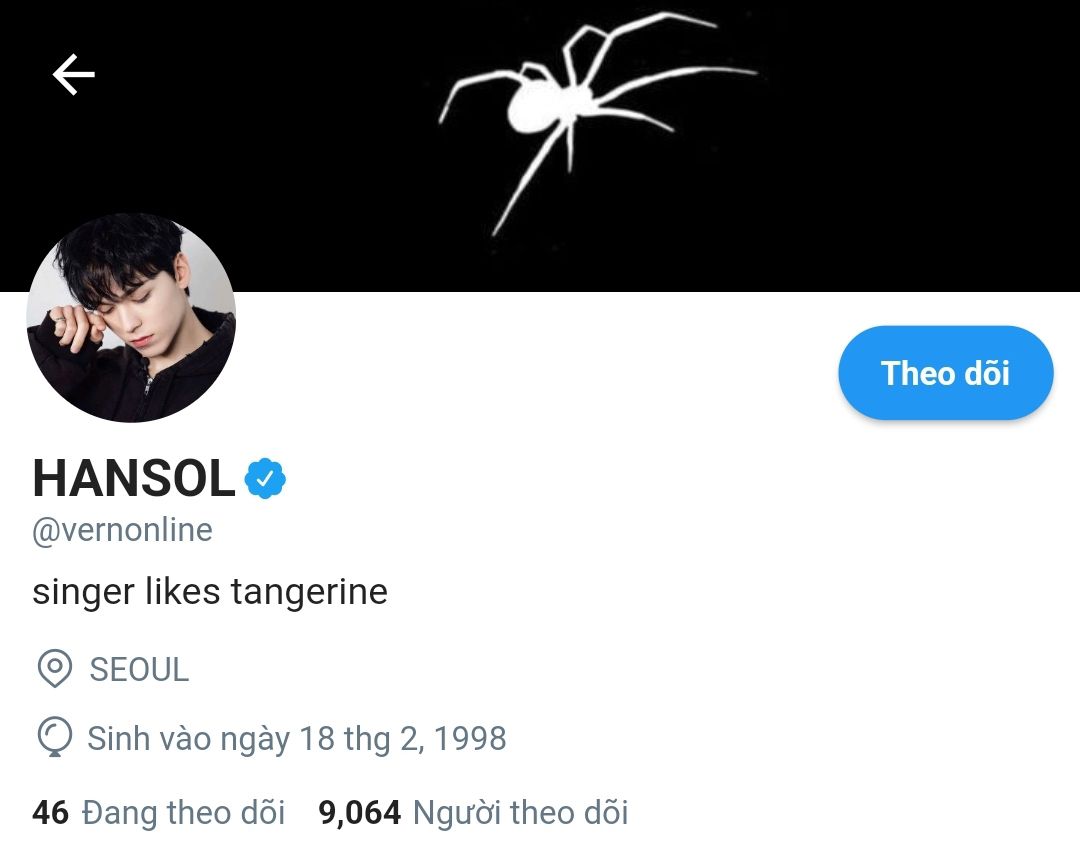Click the year 1998 in the birth date
The width and height of the screenshot is (1080, 863).
pos(469,739)
